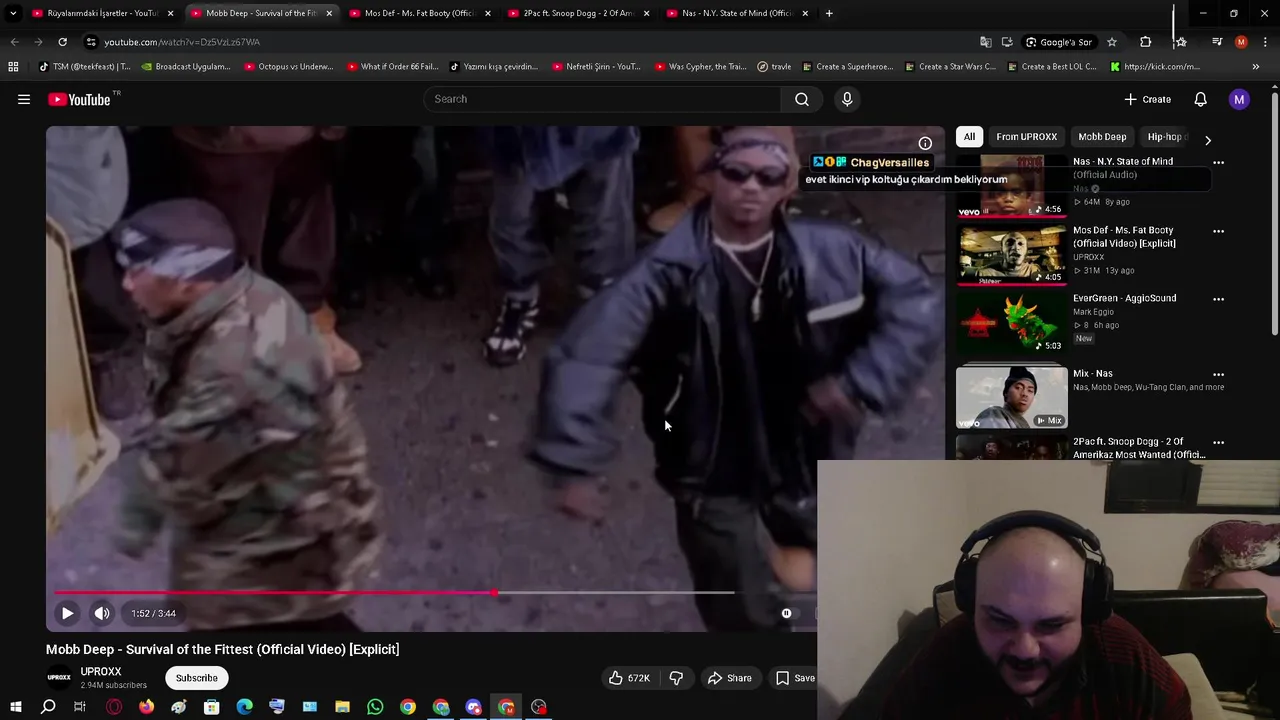
Task: Open options for EverGreen AggioSound
Action: 1218,299
